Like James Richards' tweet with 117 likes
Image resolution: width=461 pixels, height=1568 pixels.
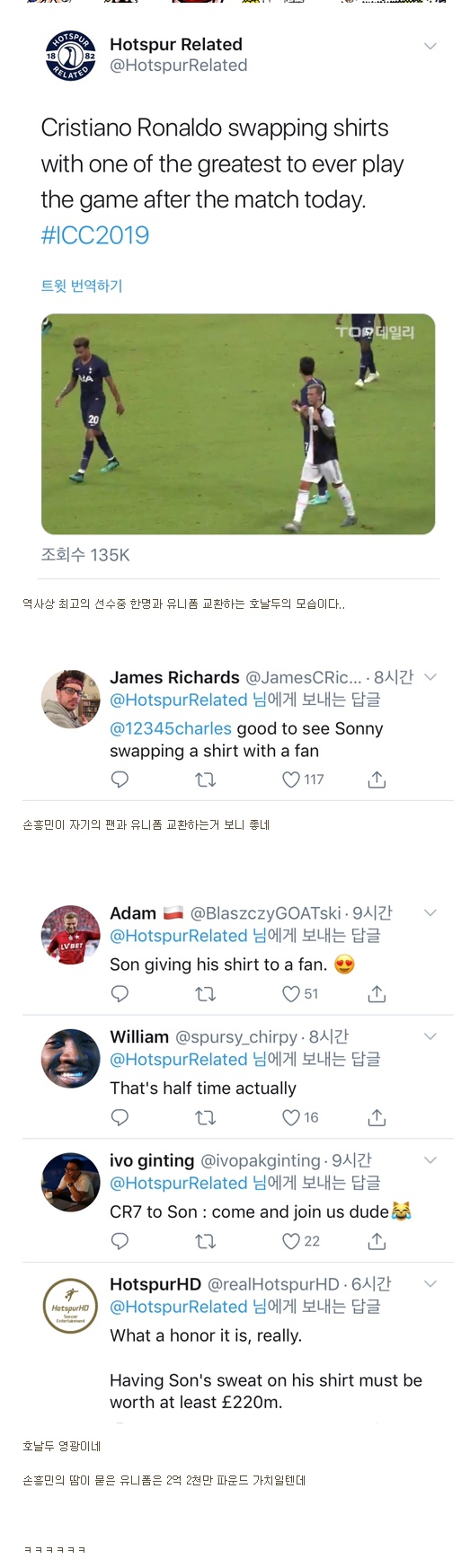tap(303, 780)
